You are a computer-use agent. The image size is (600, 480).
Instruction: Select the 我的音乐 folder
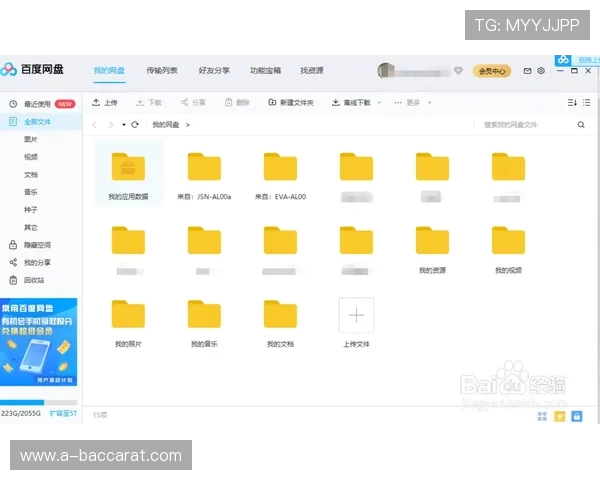(x=204, y=323)
